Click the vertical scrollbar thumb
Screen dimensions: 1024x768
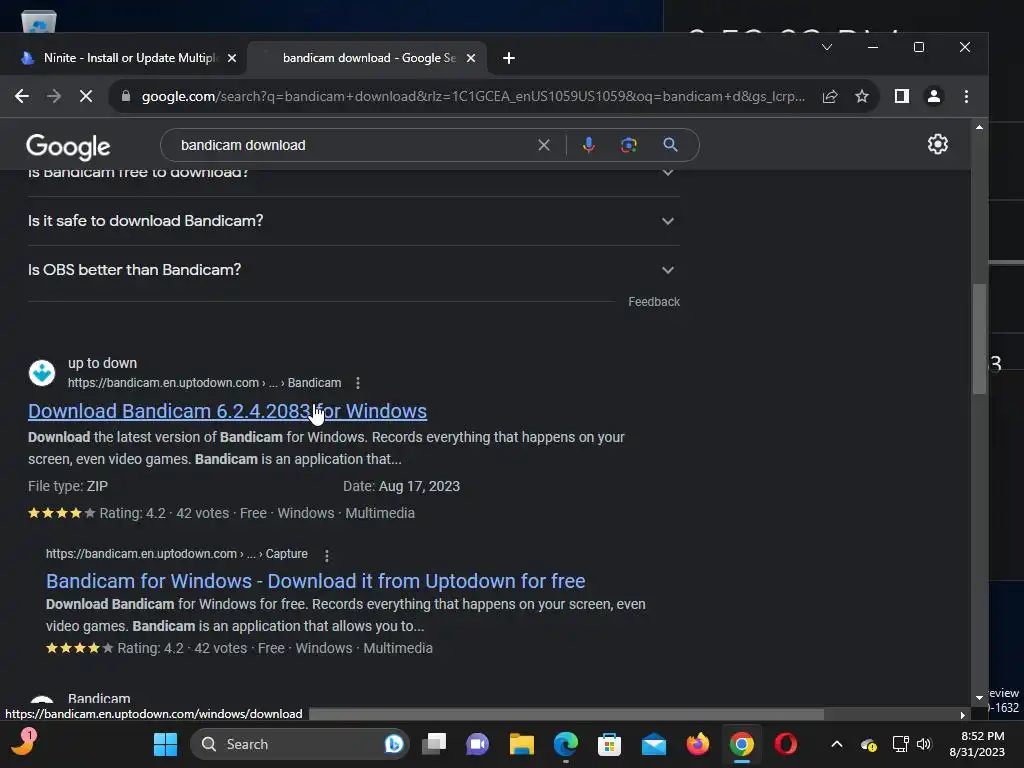979,338
